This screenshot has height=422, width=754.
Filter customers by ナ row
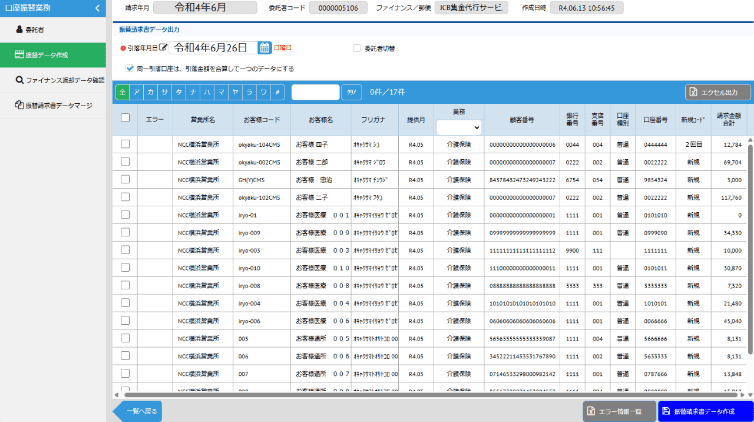(193, 92)
